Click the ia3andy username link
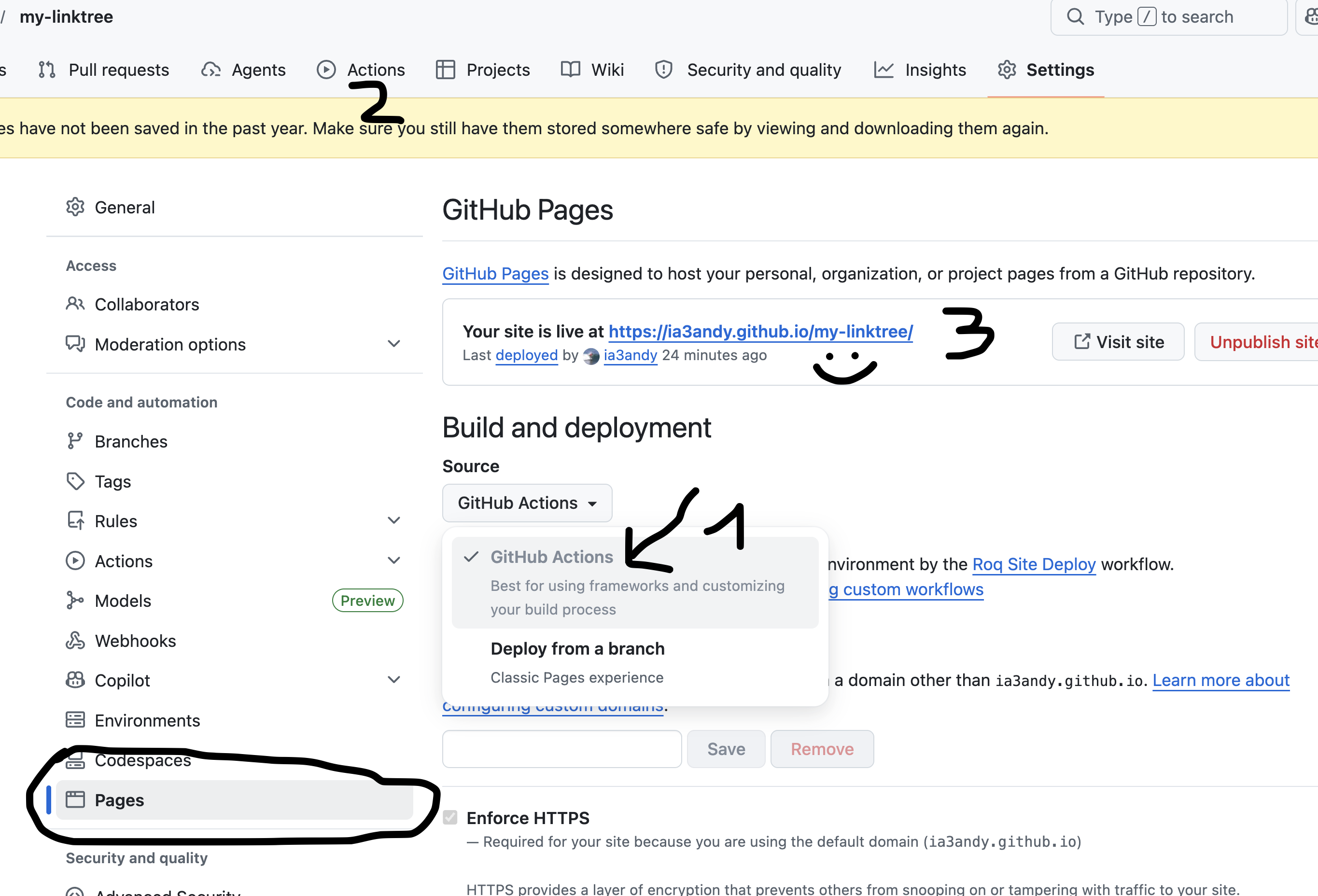Screen dimensions: 1318x896 point(630,356)
